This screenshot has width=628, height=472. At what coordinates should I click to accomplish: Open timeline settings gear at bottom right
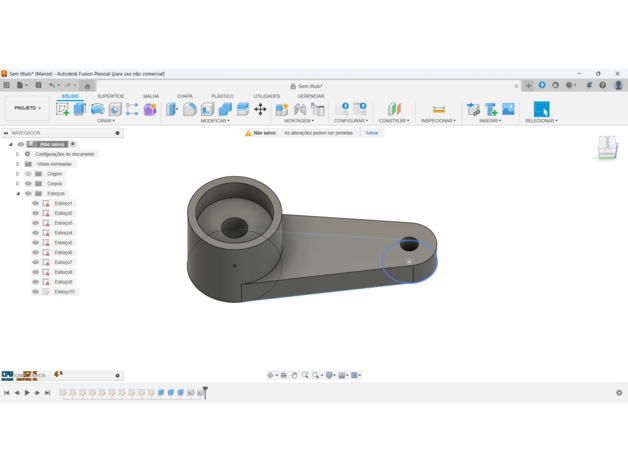click(x=619, y=393)
